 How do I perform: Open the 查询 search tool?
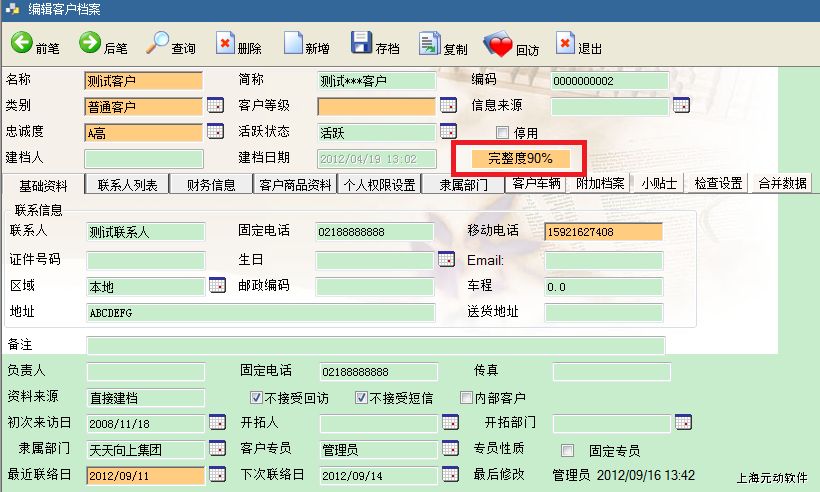[x=170, y=44]
